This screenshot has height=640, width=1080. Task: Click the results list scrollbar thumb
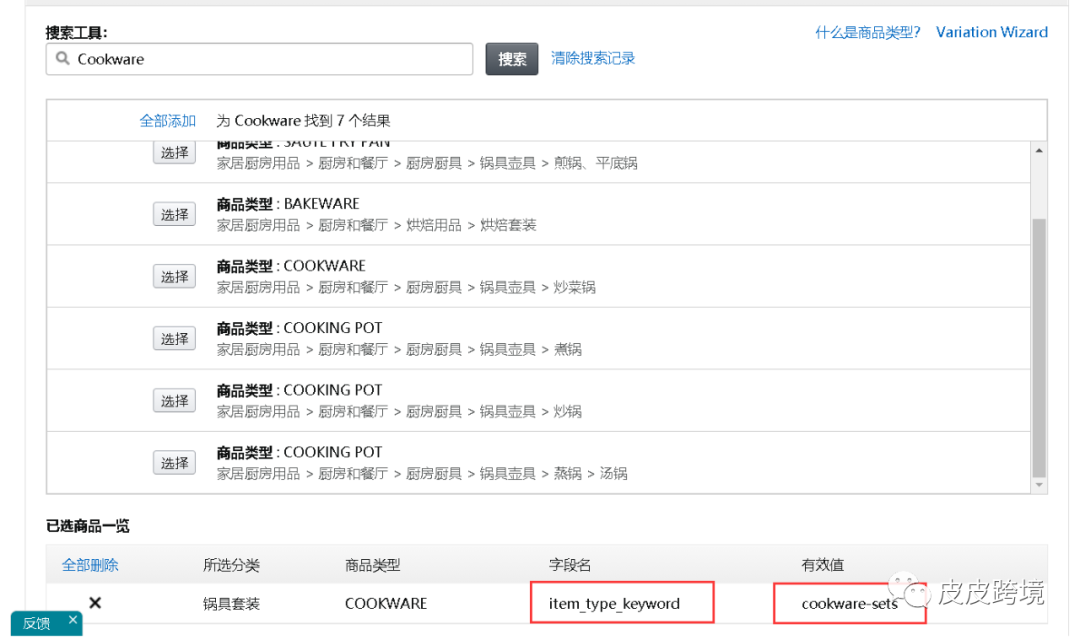point(1039,347)
